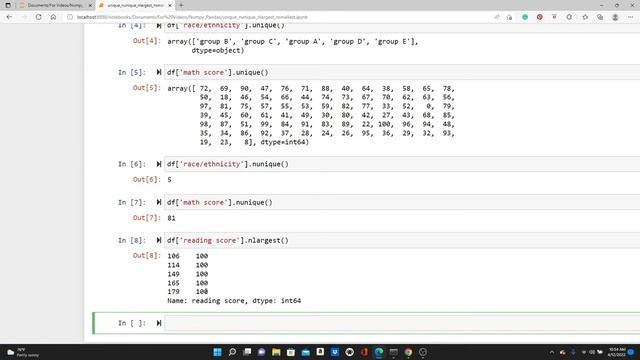This screenshot has width=640, height=360.
Task: Open Microsoft Store from the taskbar
Action: (291, 352)
